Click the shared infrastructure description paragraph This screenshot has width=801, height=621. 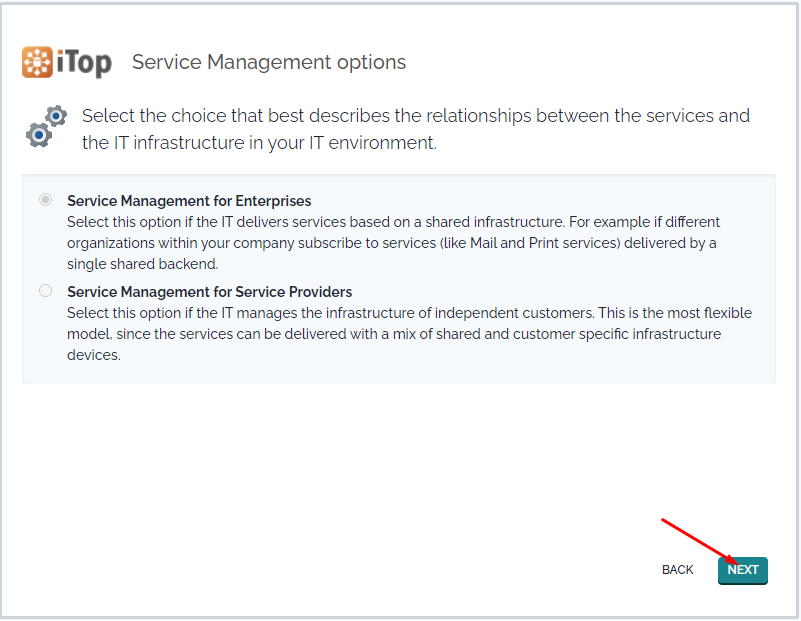[x=393, y=243]
